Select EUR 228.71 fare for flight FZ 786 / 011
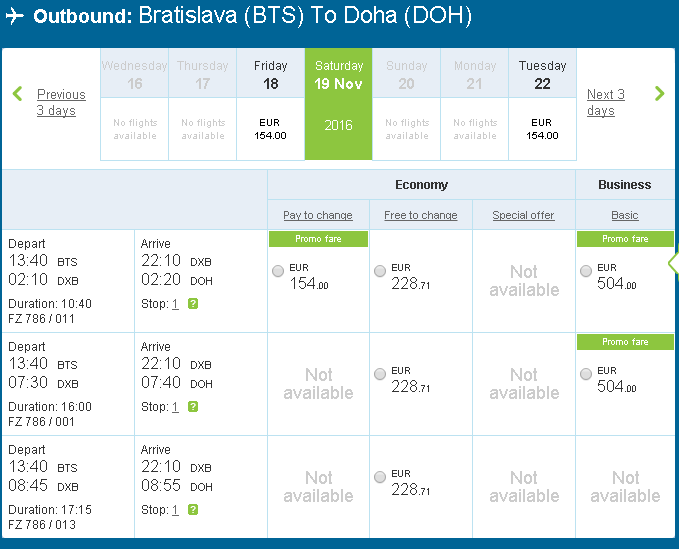The width and height of the screenshot is (679, 549). pos(380,271)
